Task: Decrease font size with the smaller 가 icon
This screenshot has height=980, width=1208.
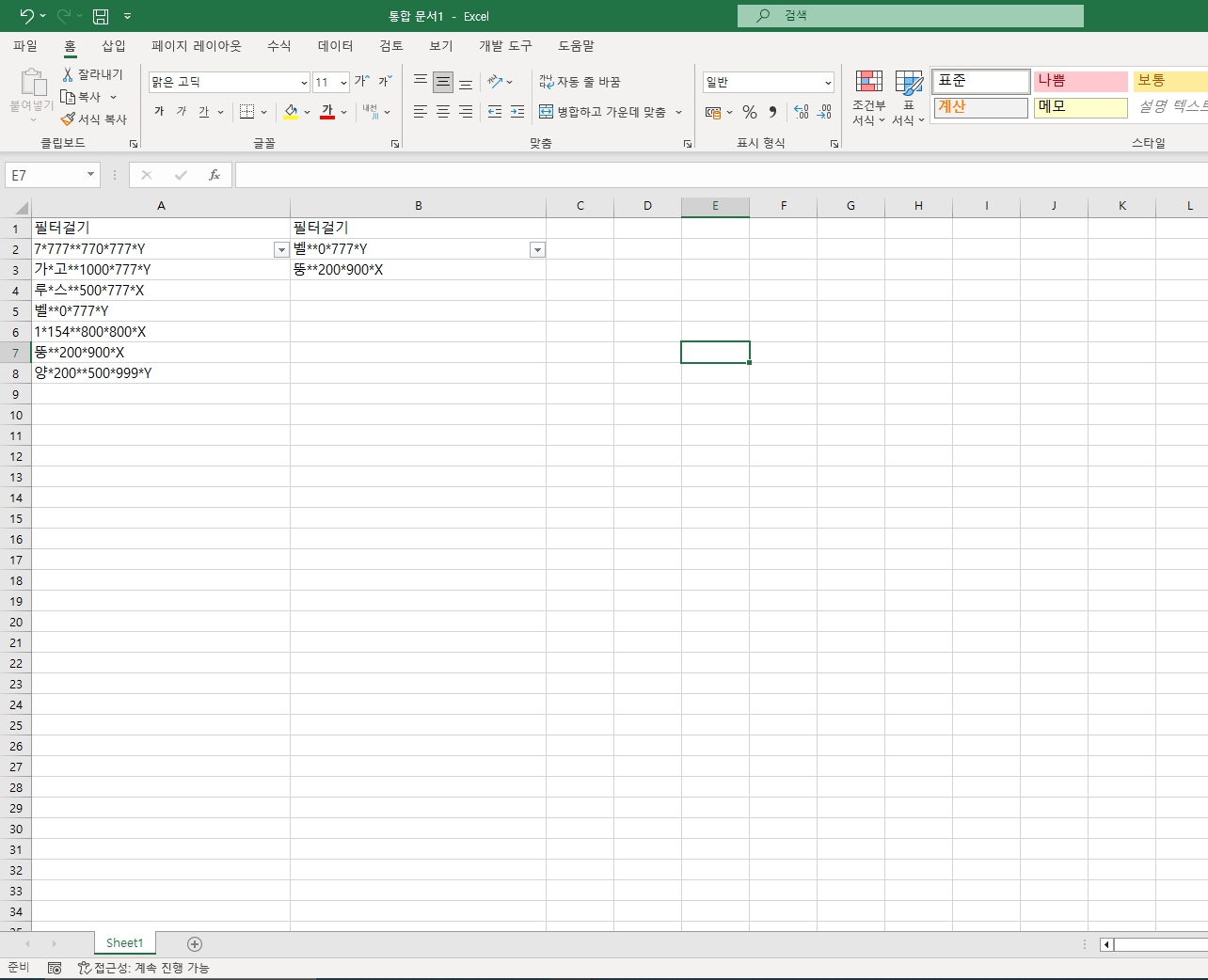Action: pyautogui.click(x=385, y=82)
